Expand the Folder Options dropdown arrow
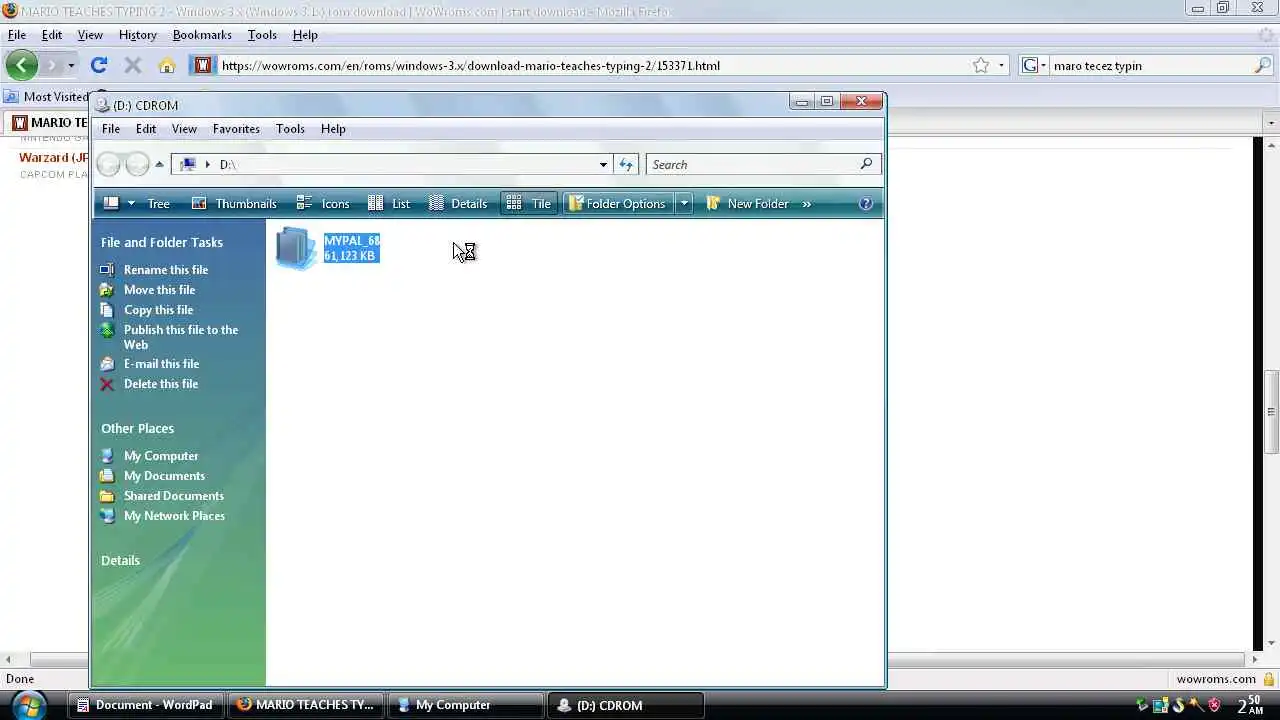Viewport: 1280px width, 720px height. coord(684,203)
